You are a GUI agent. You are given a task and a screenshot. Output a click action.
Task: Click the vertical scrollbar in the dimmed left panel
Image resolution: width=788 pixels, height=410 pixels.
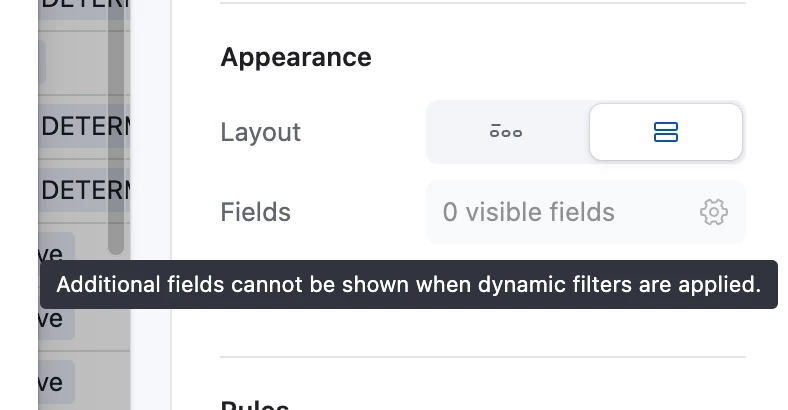(x=116, y=126)
